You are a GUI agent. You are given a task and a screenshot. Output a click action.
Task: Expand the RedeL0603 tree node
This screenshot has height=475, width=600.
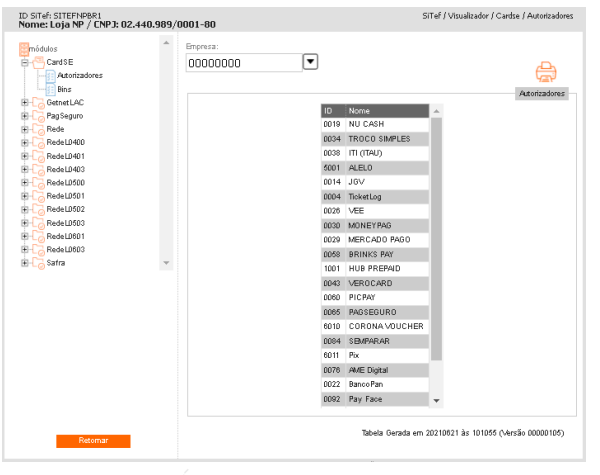(x=23, y=250)
